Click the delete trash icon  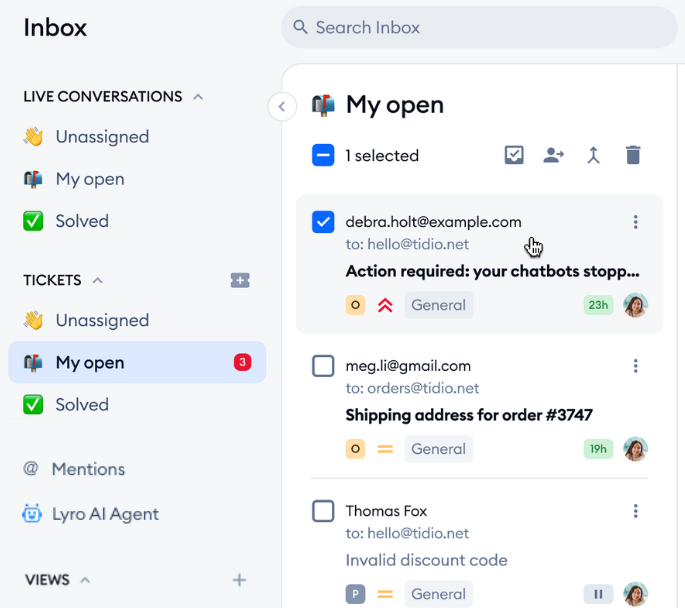pos(633,155)
